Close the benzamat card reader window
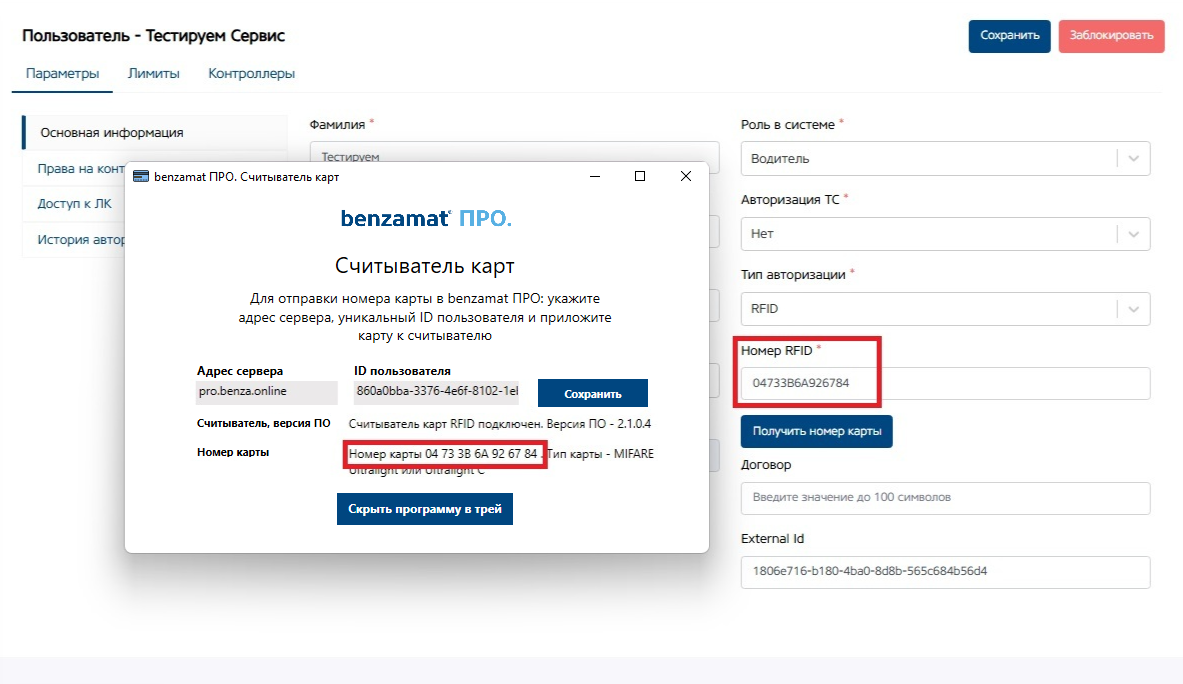 click(686, 176)
